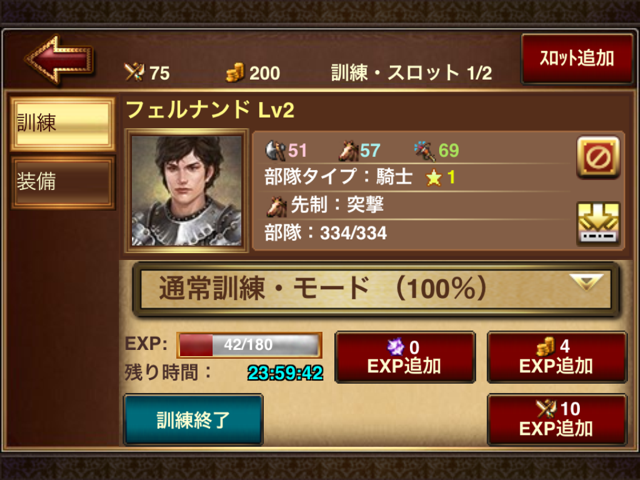Add EXP using 10 swords

click(x=557, y=419)
